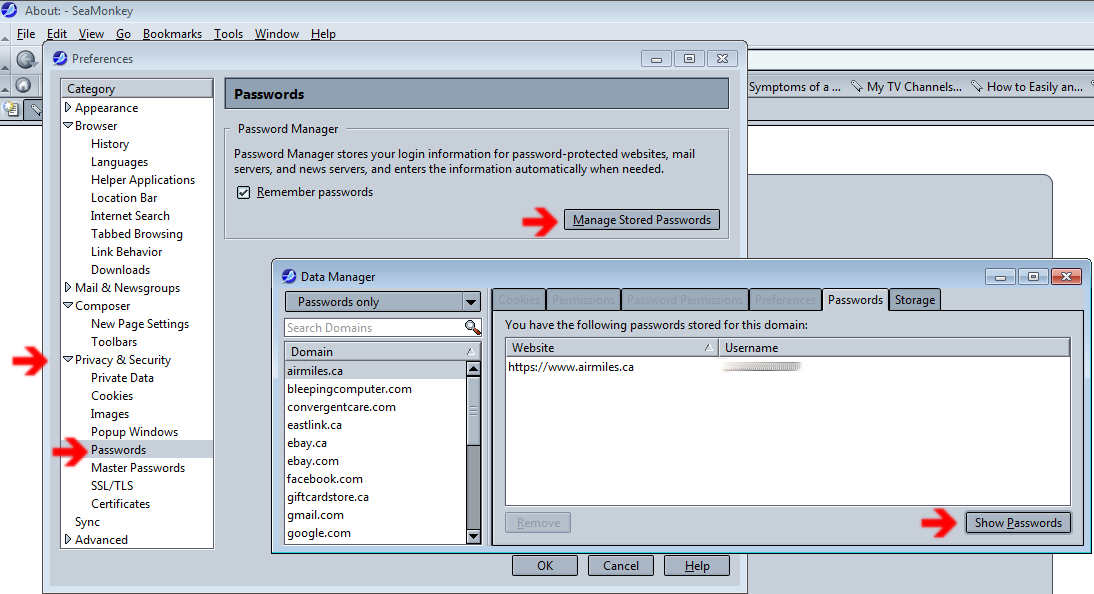Open Tabbed Browsing category

click(x=137, y=234)
